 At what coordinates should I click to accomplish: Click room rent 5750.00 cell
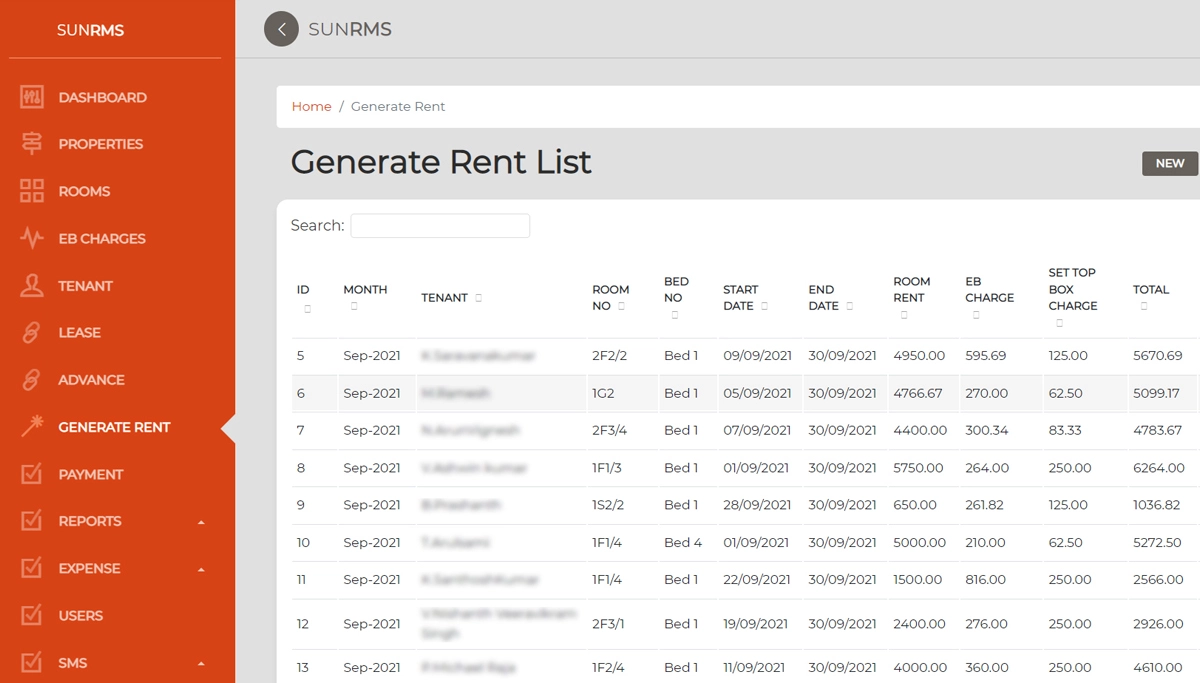(x=918, y=468)
